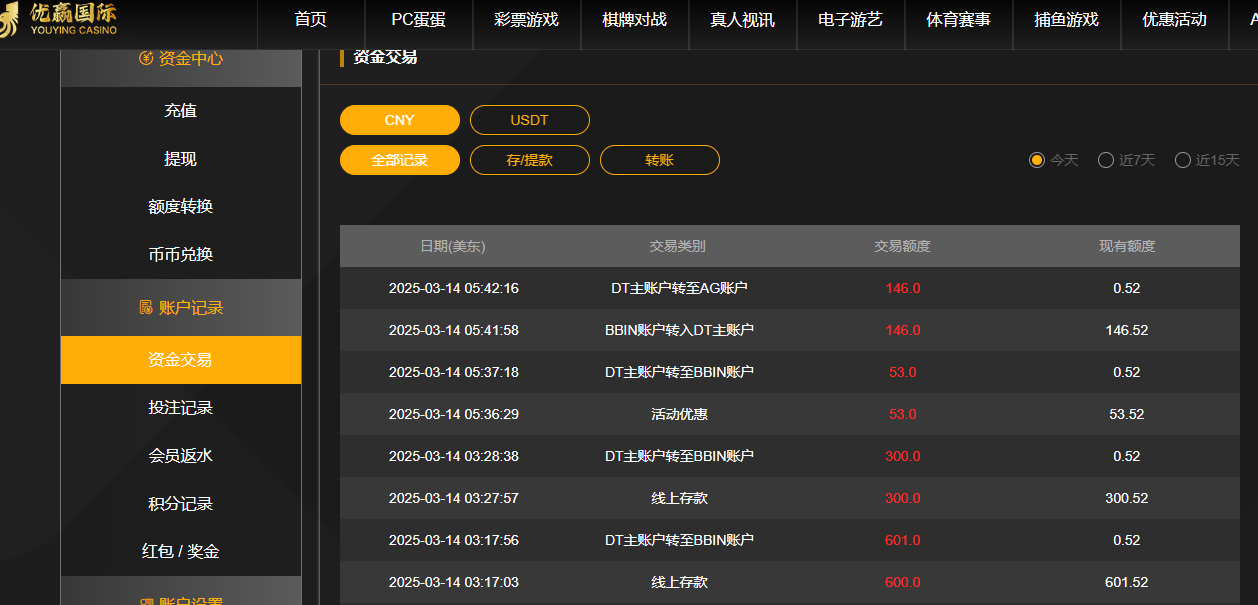
Task: Open the 提现 sidebar link
Action: tap(181, 158)
